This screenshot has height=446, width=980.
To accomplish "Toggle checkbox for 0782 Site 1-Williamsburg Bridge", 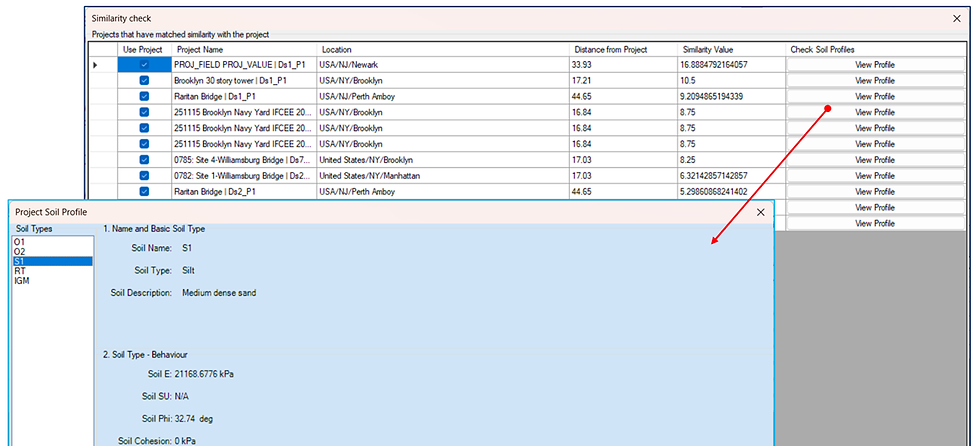I will click(x=144, y=176).
